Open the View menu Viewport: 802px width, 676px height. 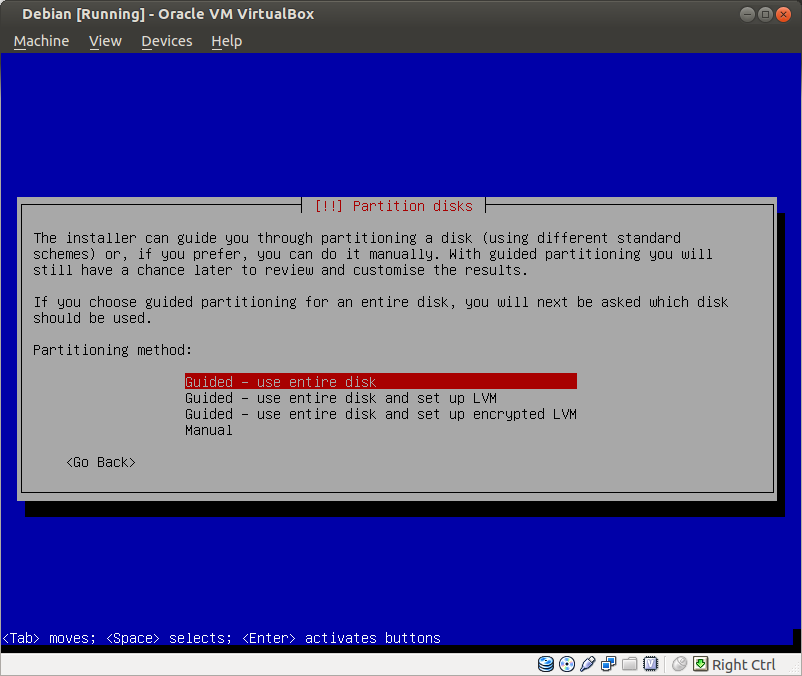[105, 41]
